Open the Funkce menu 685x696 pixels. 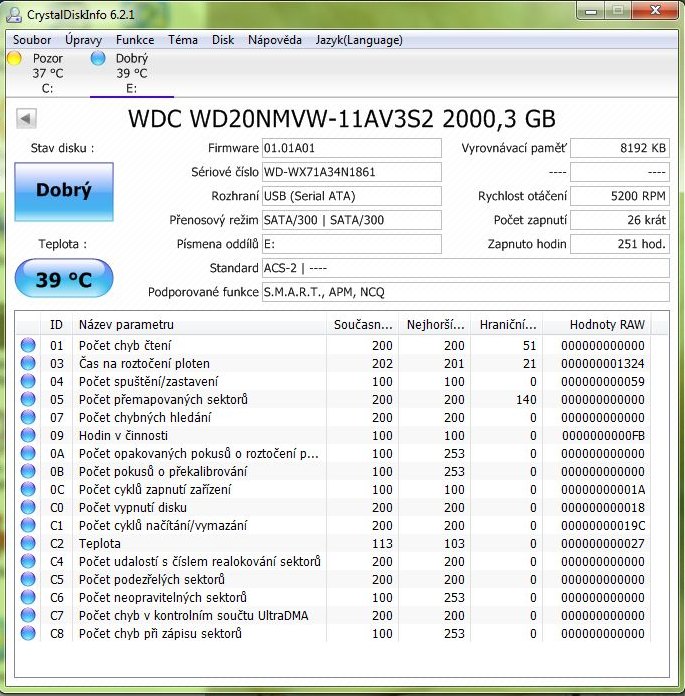pos(135,40)
